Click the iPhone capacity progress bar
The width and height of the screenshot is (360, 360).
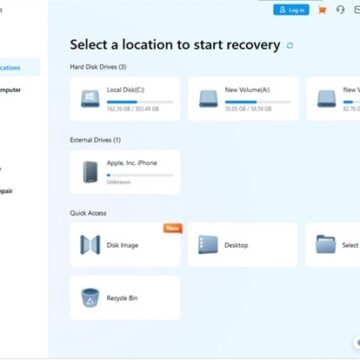140,175
